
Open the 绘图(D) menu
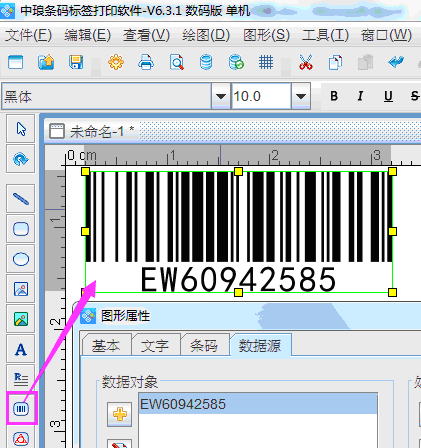point(206,35)
